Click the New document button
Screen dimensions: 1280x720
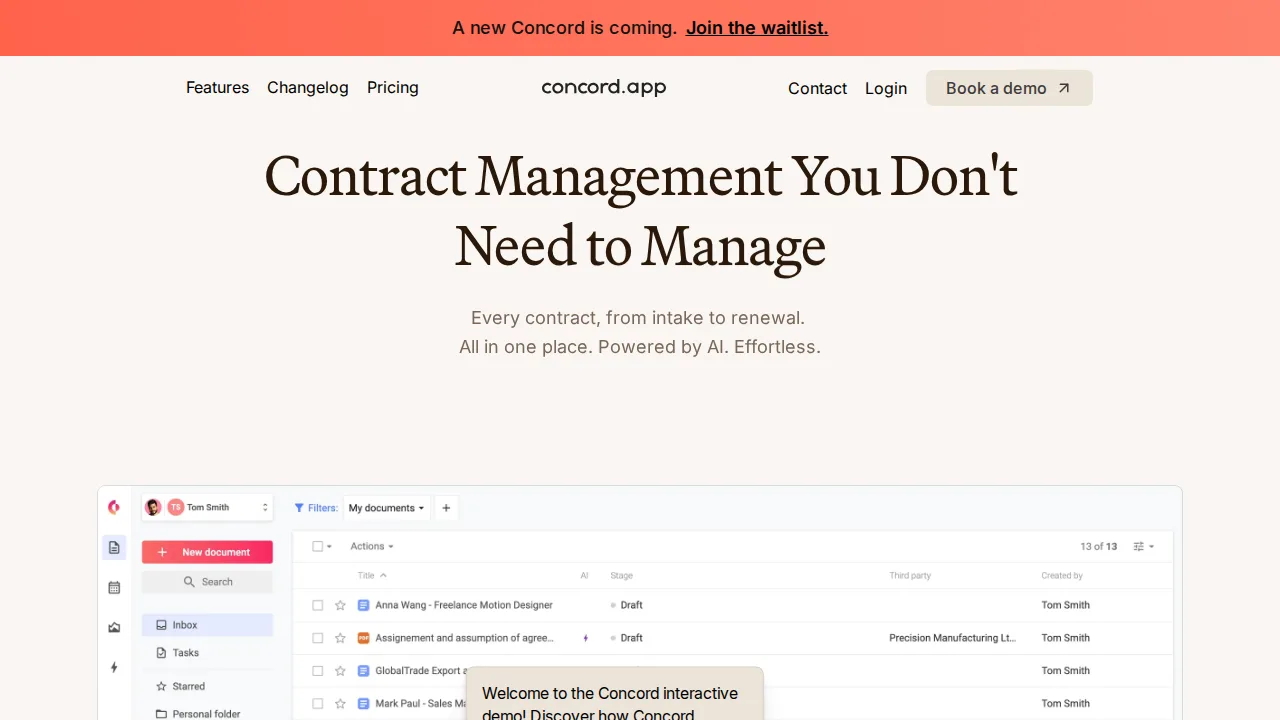[207, 552]
